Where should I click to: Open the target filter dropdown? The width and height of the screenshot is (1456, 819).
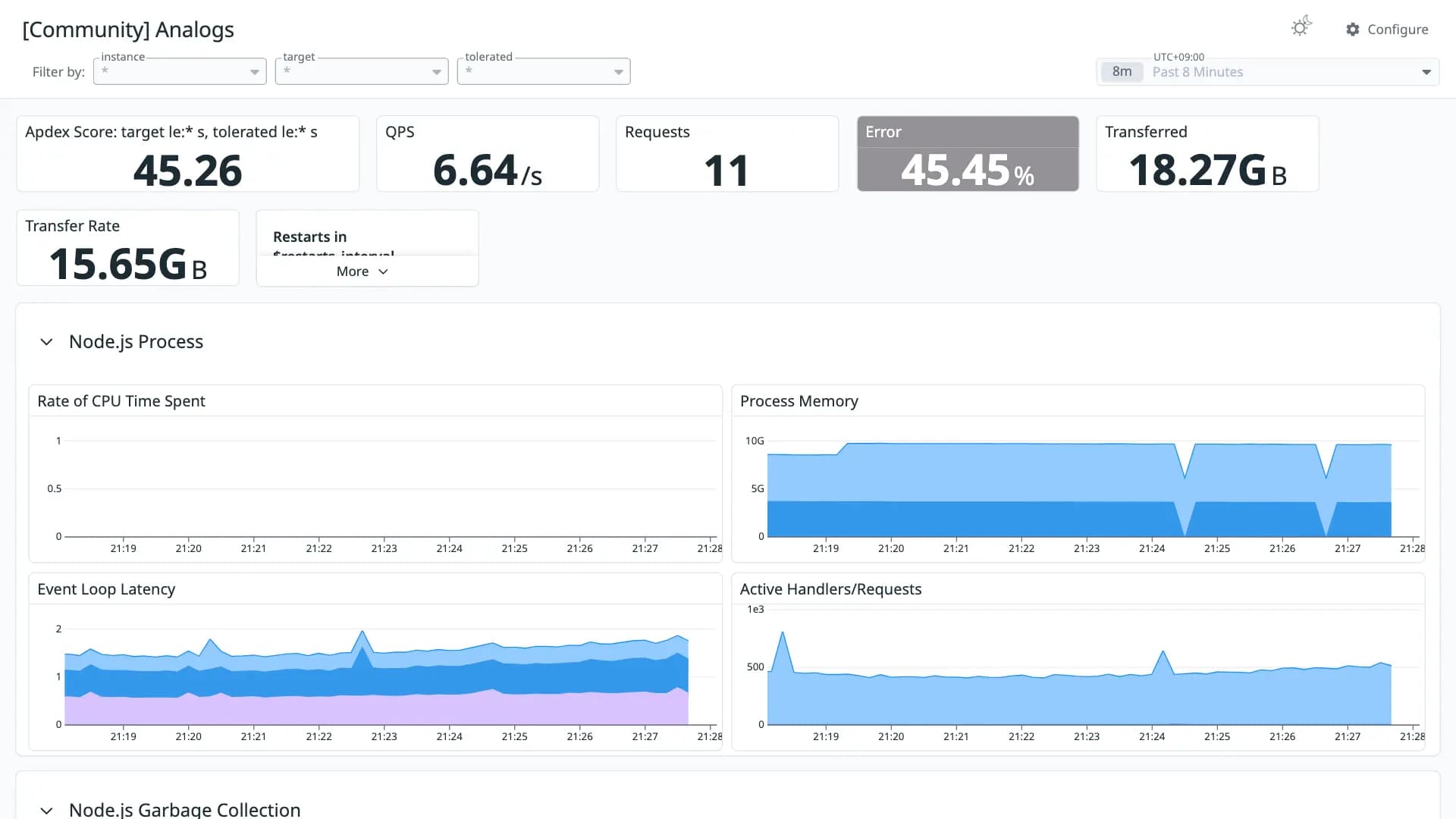tap(362, 71)
